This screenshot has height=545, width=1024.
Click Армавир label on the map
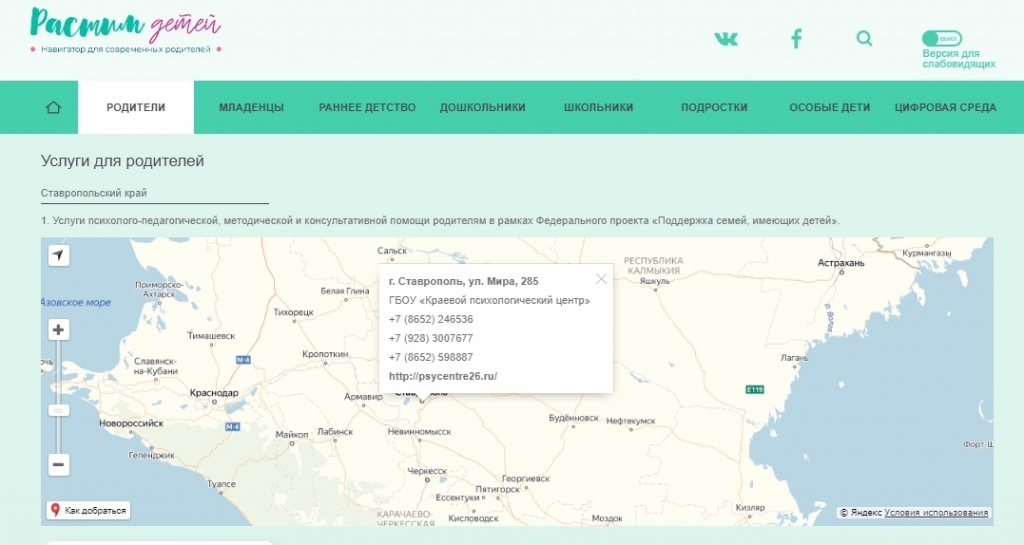[x=363, y=397]
